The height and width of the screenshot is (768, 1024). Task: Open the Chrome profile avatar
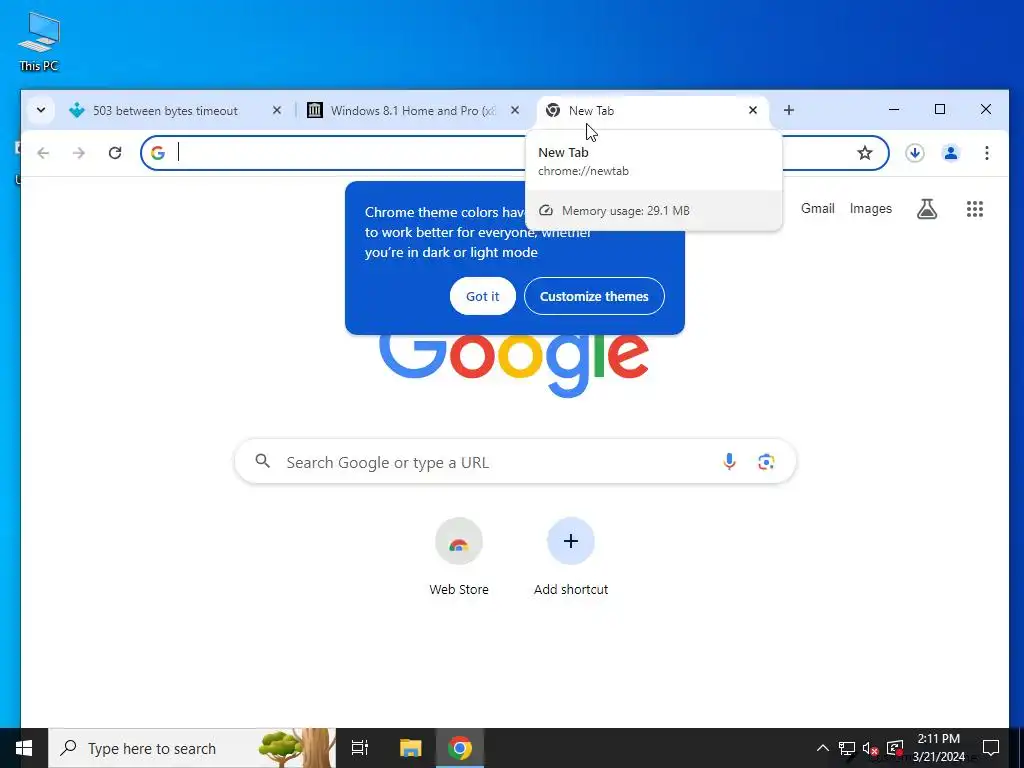pos(951,153)
